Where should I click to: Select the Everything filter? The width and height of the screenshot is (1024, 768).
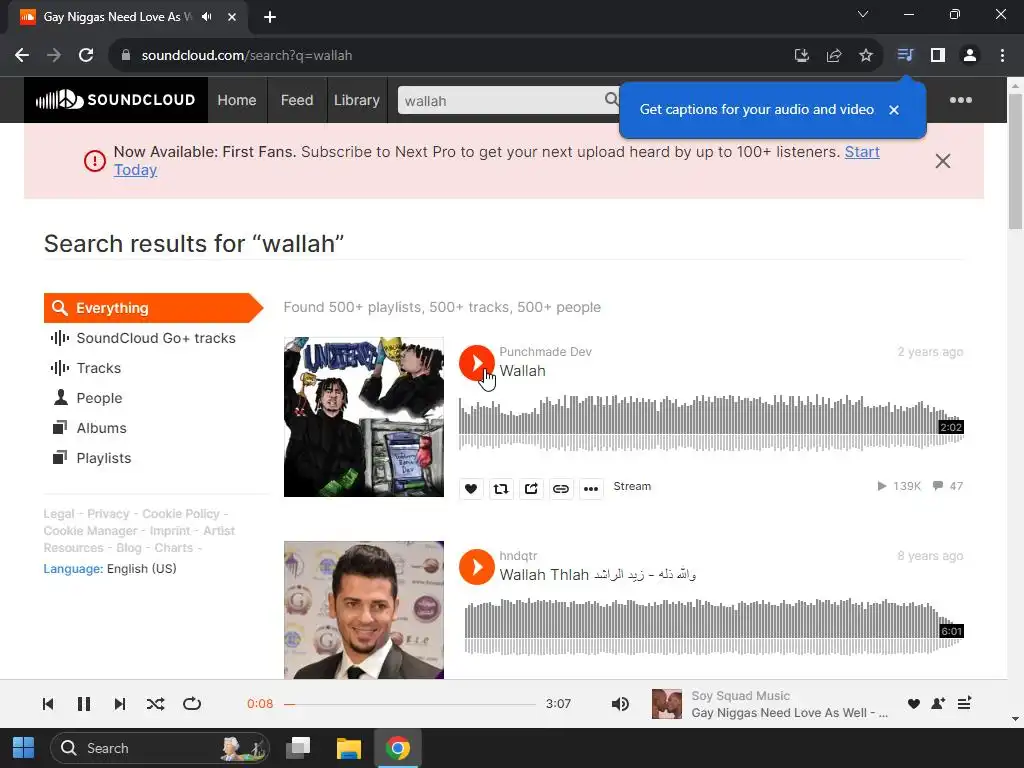coord(153,308)
